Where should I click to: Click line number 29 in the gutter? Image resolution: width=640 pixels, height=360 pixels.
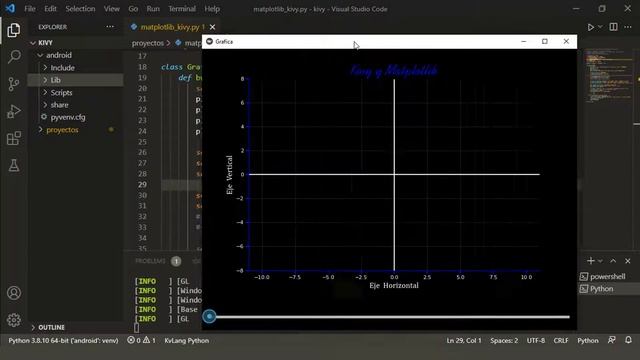(x=142, y=184)
